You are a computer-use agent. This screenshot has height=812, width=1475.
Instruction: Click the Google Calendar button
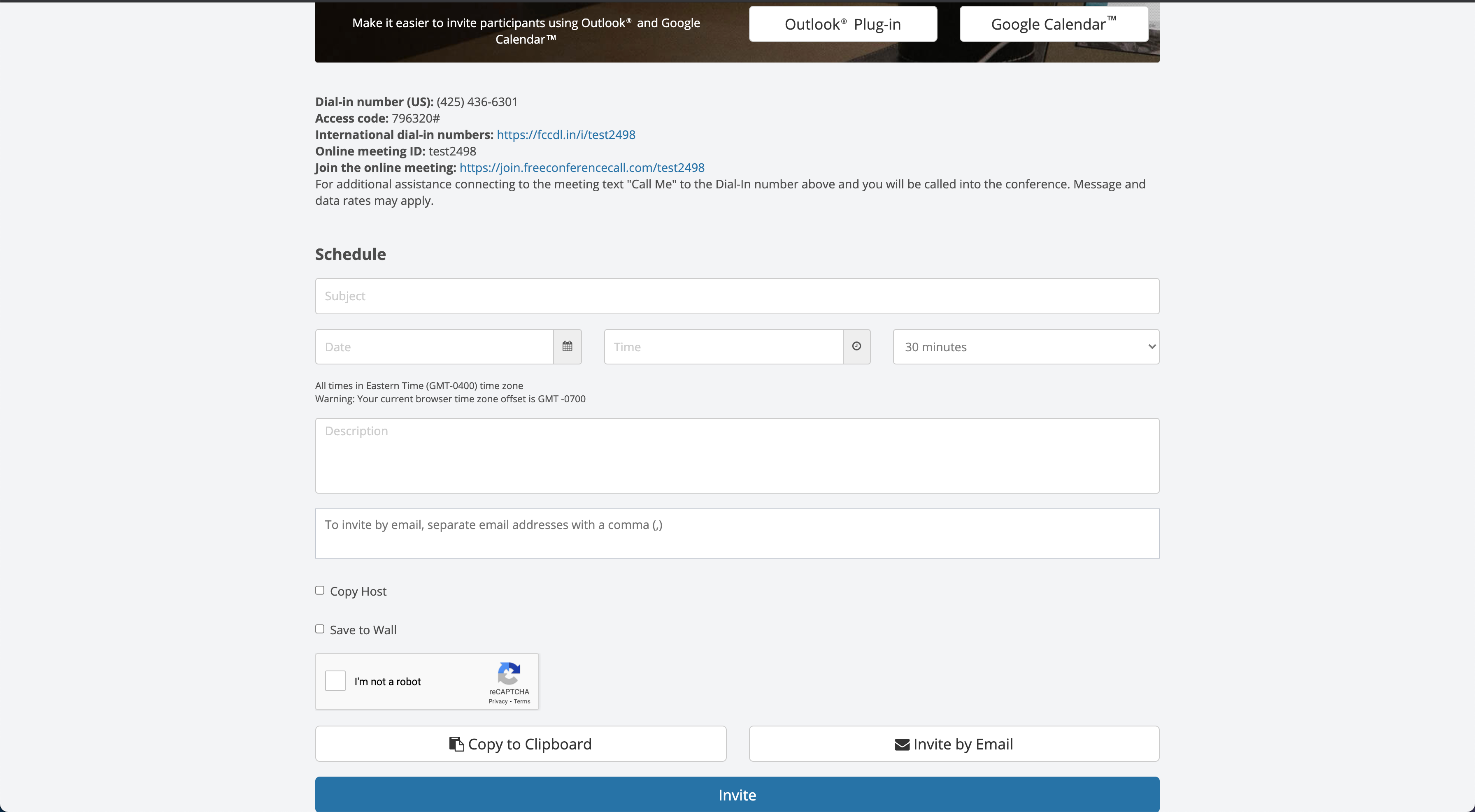point(1054,24)
